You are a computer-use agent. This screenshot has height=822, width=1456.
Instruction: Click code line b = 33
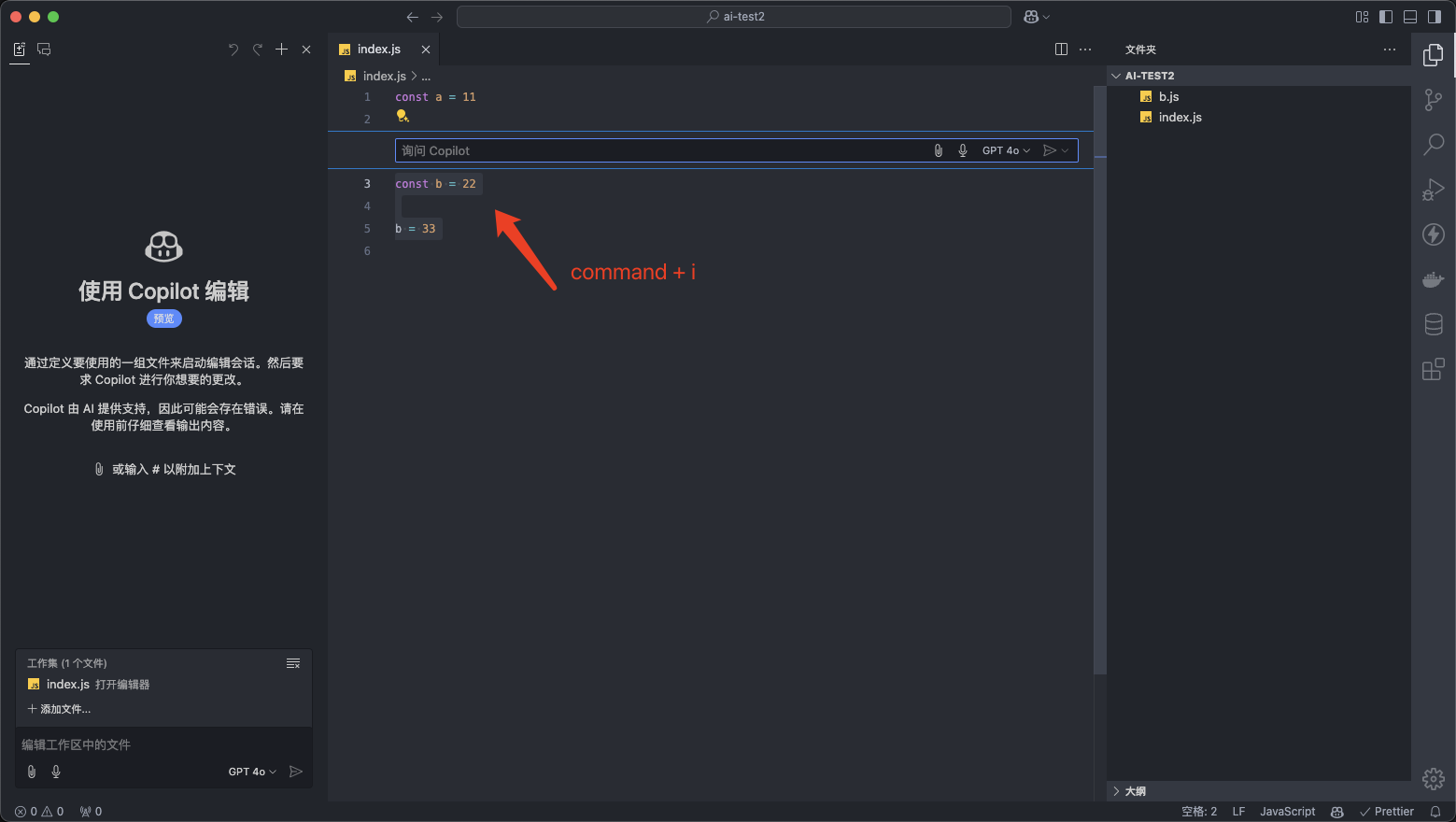pyautogui.click(x=416, y=229)
